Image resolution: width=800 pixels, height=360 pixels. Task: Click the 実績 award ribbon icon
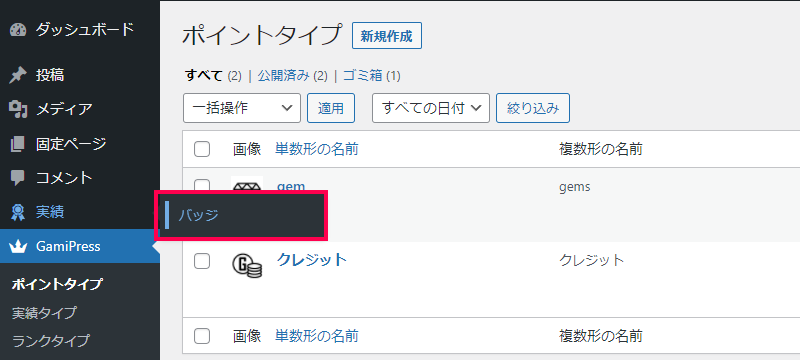tap(18, 212)
